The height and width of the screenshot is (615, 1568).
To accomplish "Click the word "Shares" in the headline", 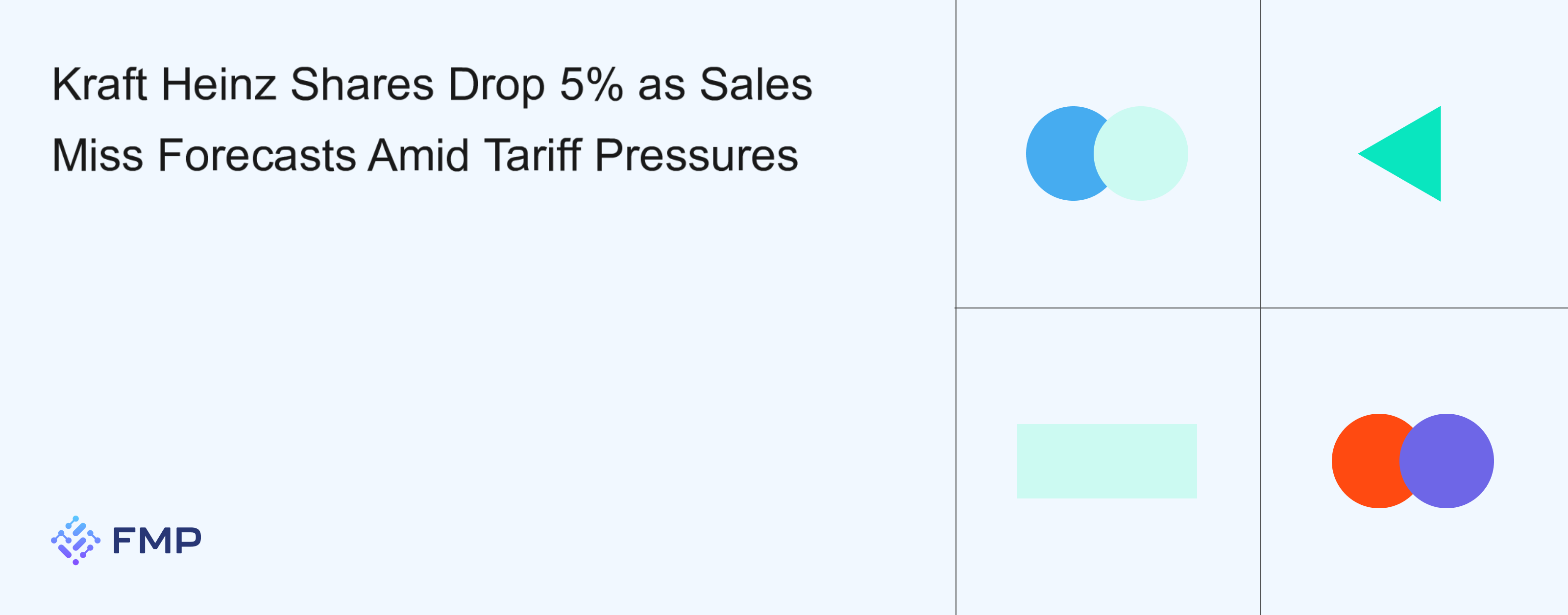I will (362, 85).
